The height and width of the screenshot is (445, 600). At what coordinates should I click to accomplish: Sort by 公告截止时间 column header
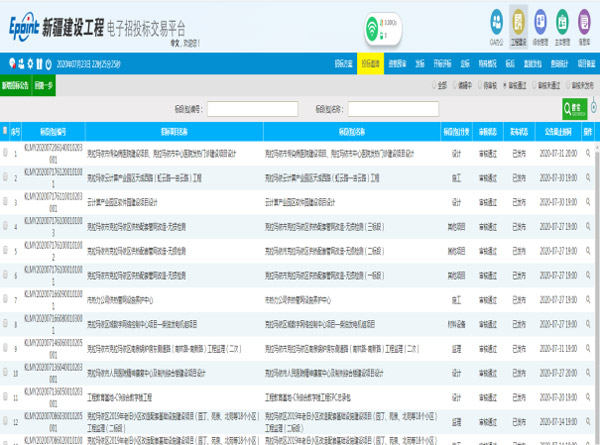[556, 131]
